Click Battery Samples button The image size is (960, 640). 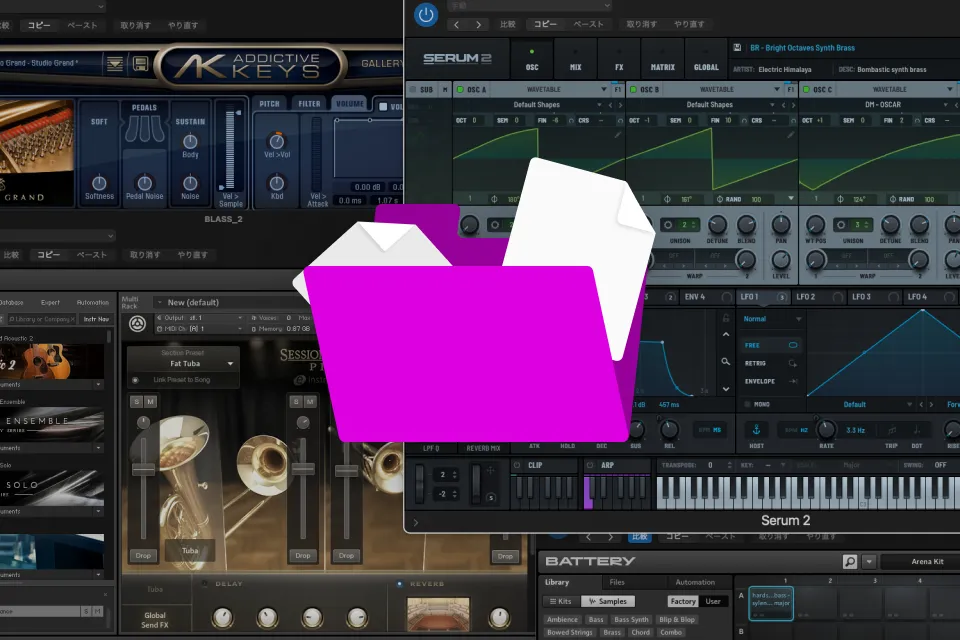pyautogui.click(x=608, y=601)
